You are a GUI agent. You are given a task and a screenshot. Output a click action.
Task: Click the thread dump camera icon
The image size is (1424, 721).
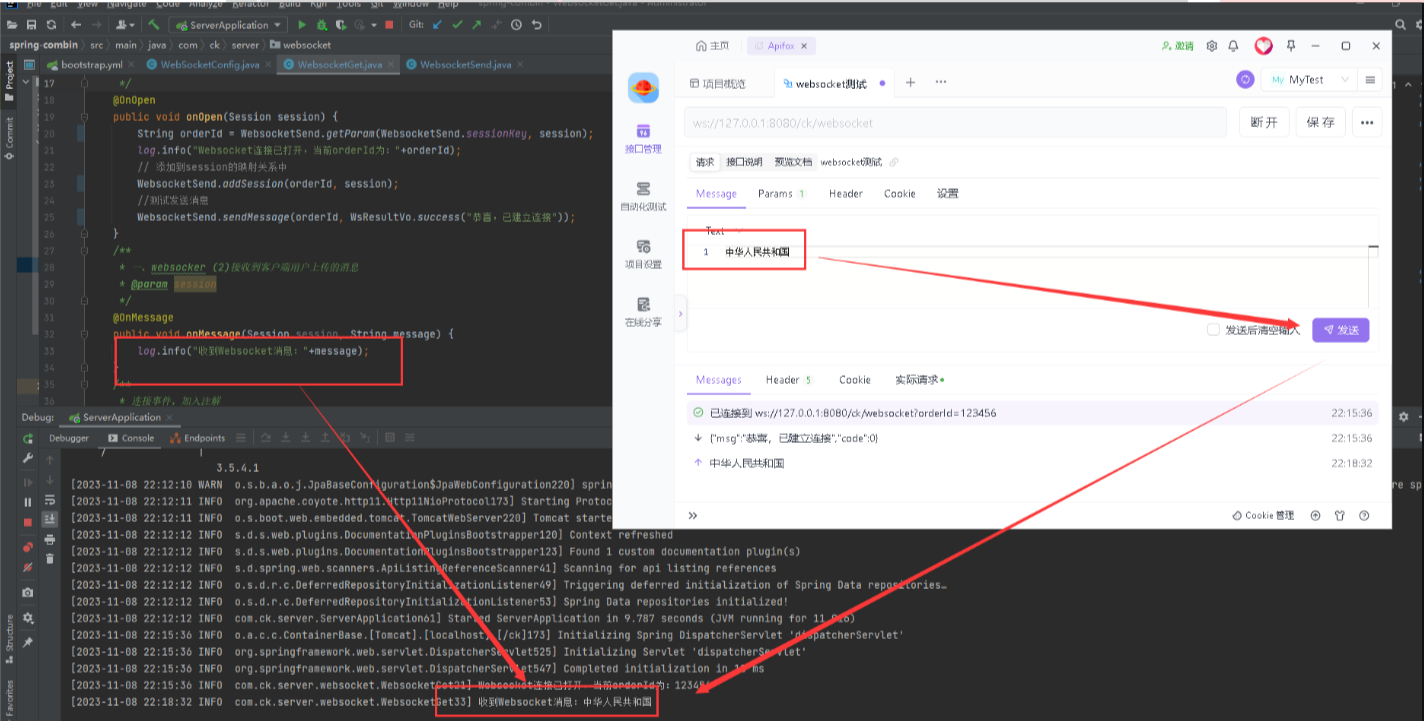click(28, 592)
